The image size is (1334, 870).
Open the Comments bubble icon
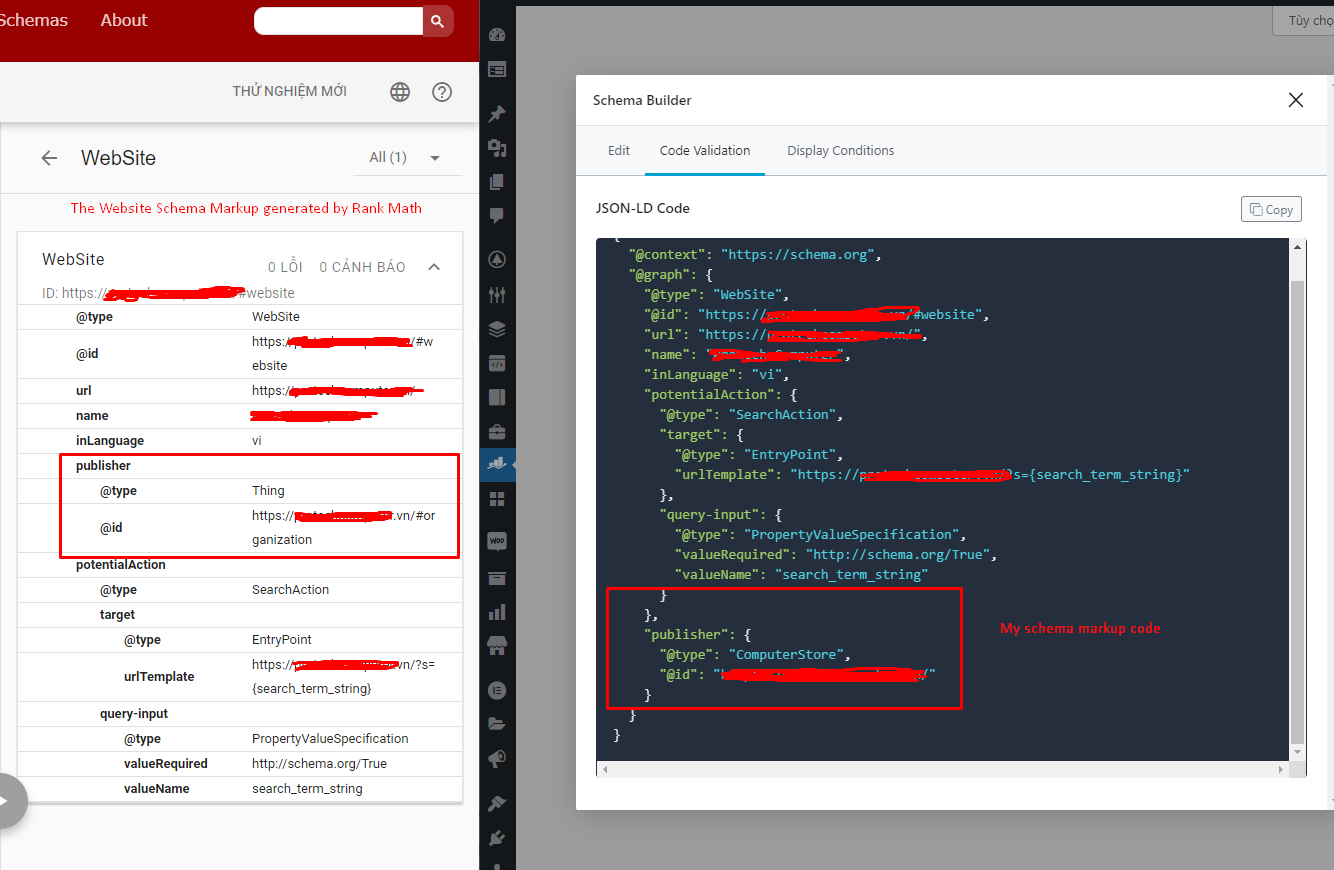pos(497,216)
